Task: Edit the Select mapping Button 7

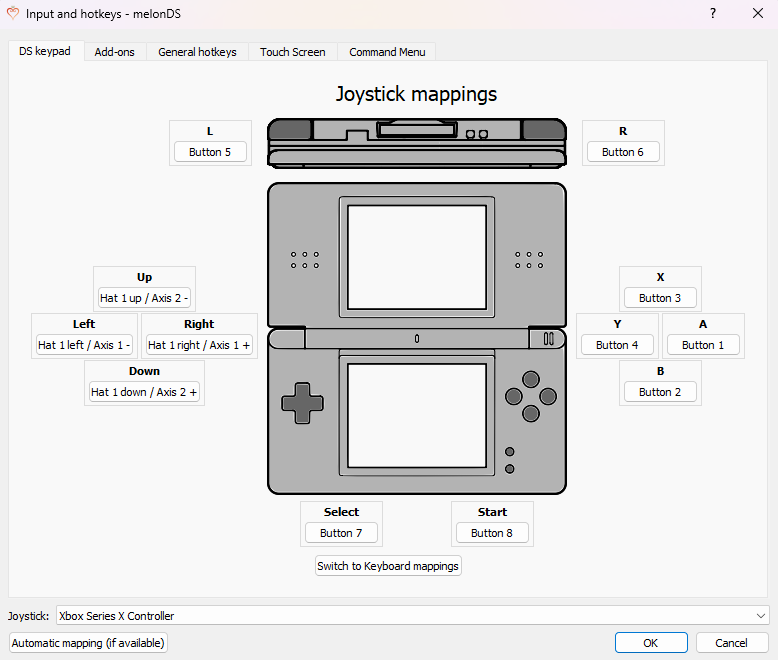Action: point(341,532)
